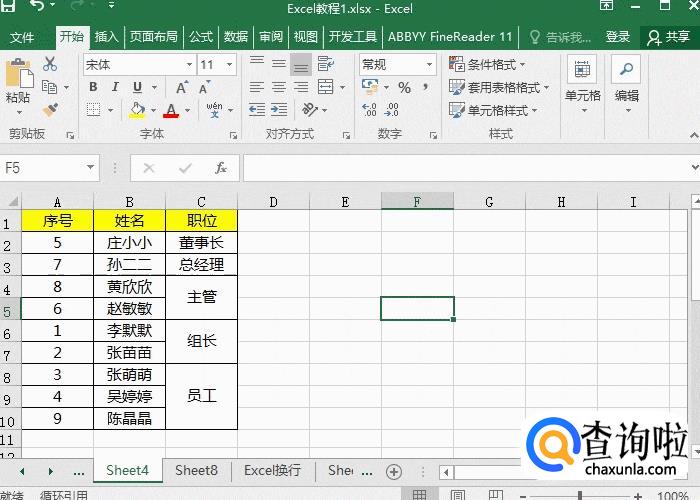Click 告诉我 Tell Me search box
Image resolution: width=700 pixels, height=500 pixels.
[x=560, y=37]
